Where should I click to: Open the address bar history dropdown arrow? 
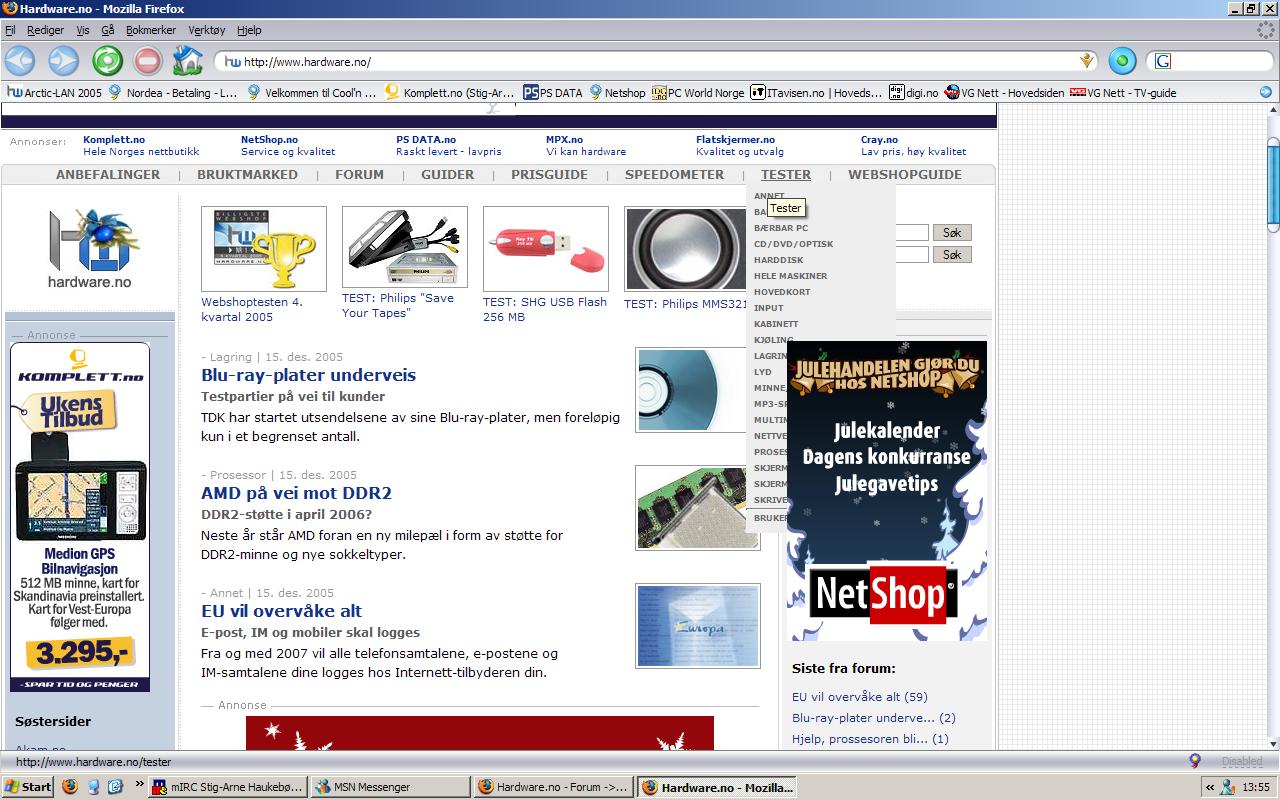pyautogui.click(x=1087, y=61)
